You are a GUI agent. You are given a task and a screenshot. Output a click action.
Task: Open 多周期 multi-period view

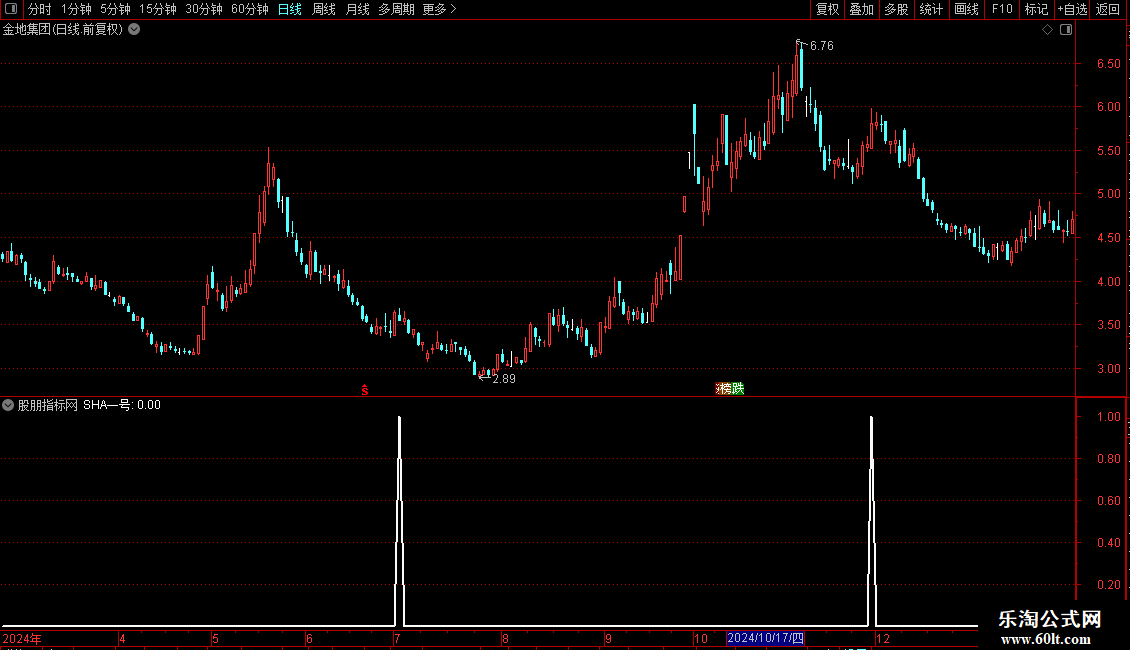(x=396, y=9)
